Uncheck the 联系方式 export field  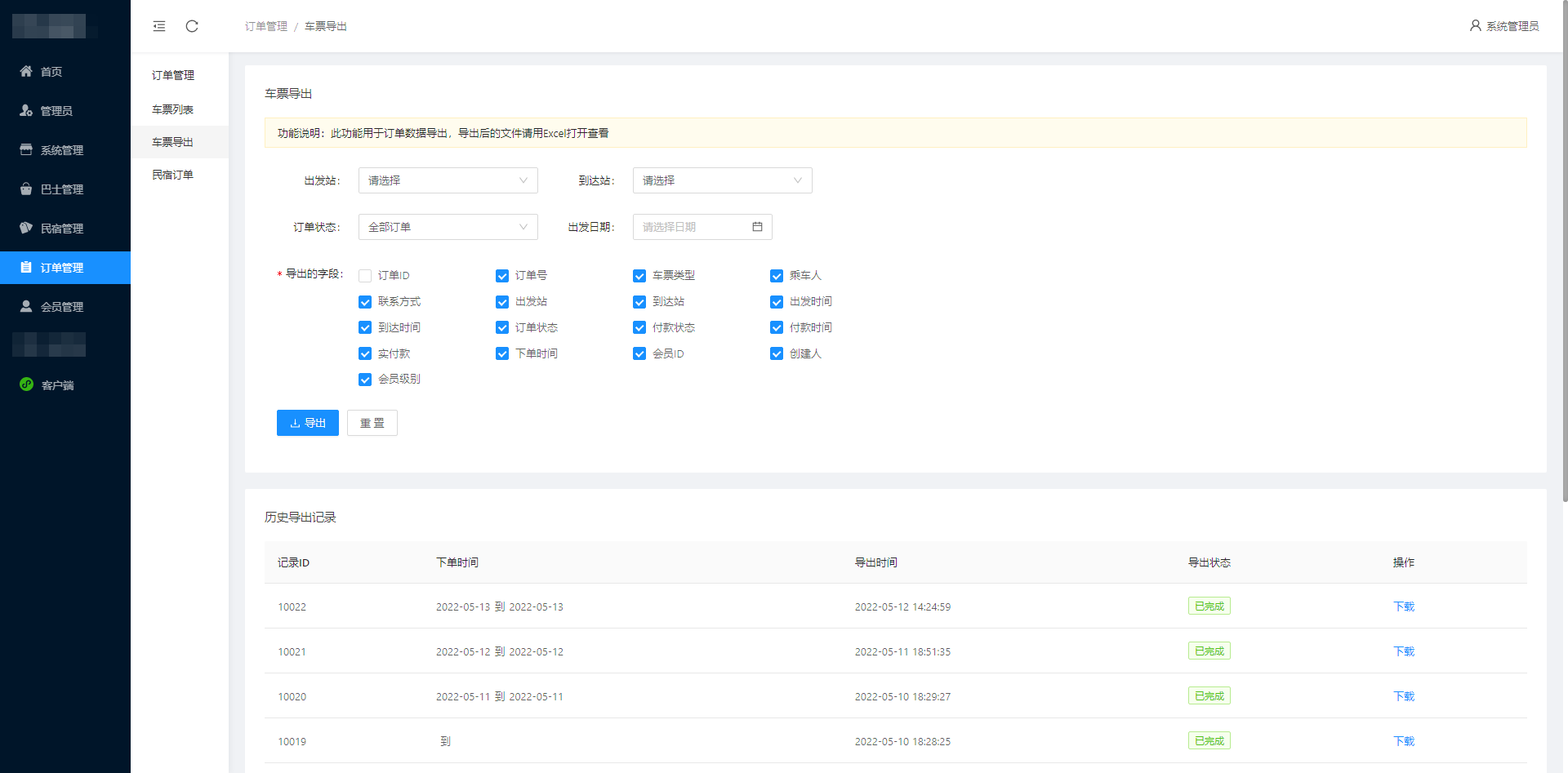tap(365, 302)
